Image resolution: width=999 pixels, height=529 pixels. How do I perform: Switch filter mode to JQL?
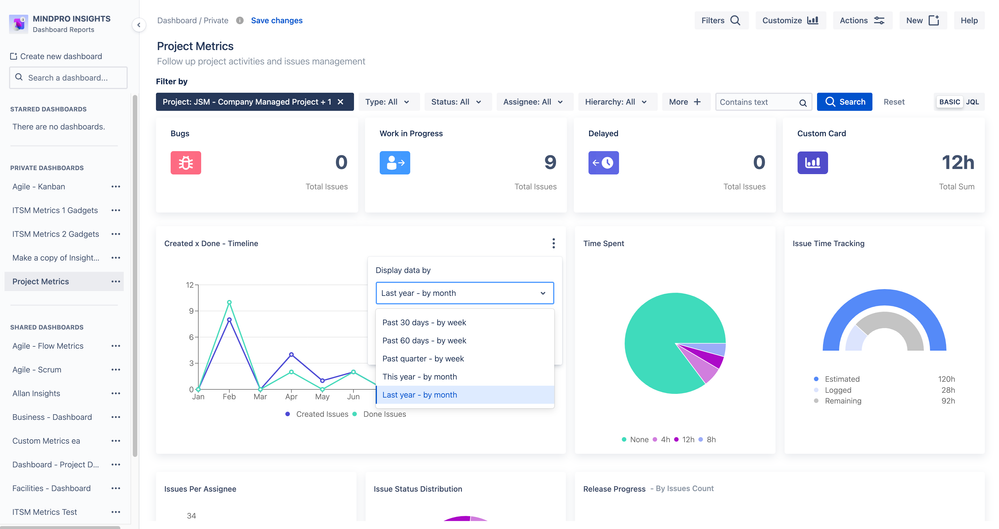pos(972,102)
